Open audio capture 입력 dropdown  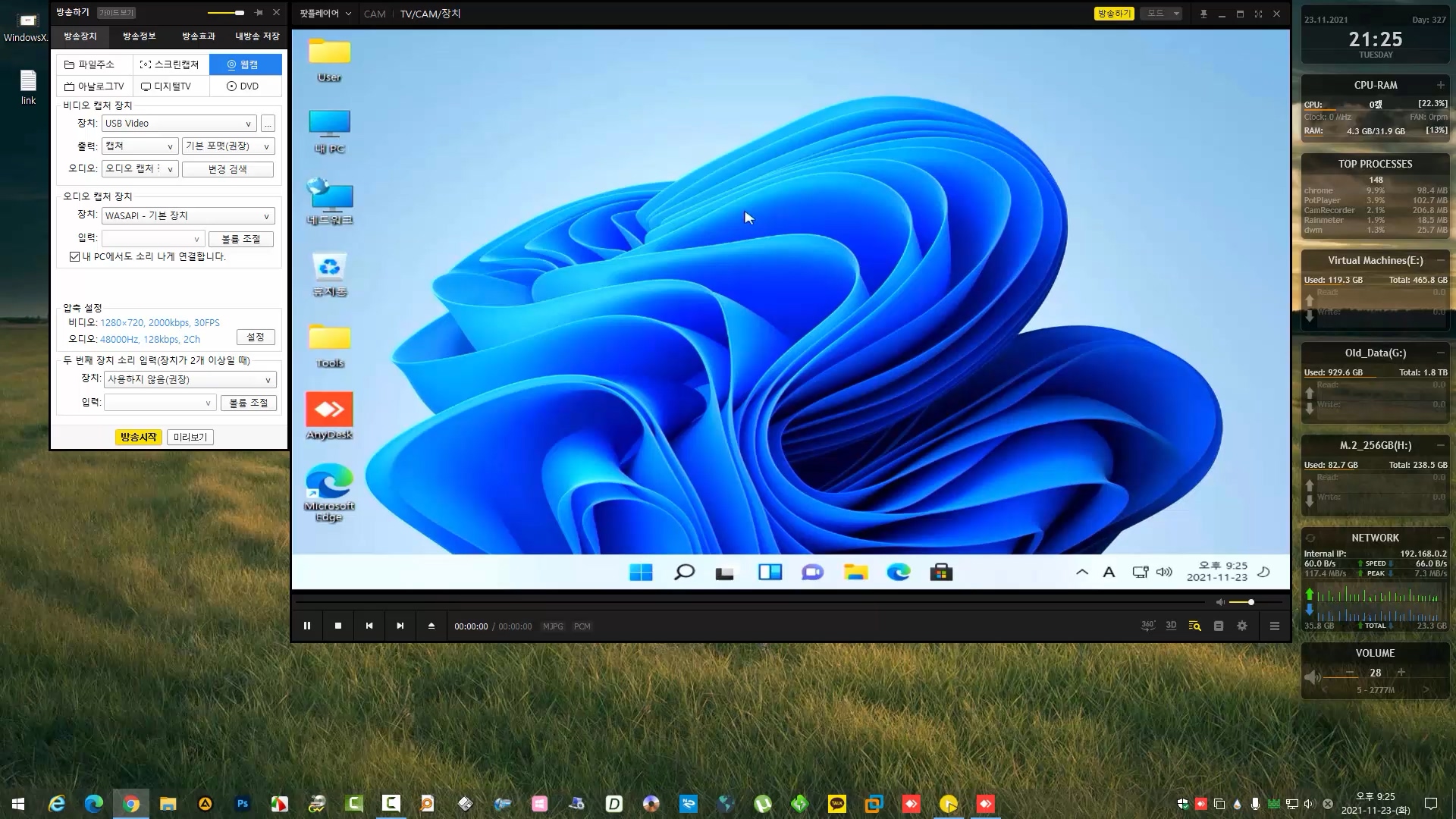pyautogui.click(x=153, y=239)
